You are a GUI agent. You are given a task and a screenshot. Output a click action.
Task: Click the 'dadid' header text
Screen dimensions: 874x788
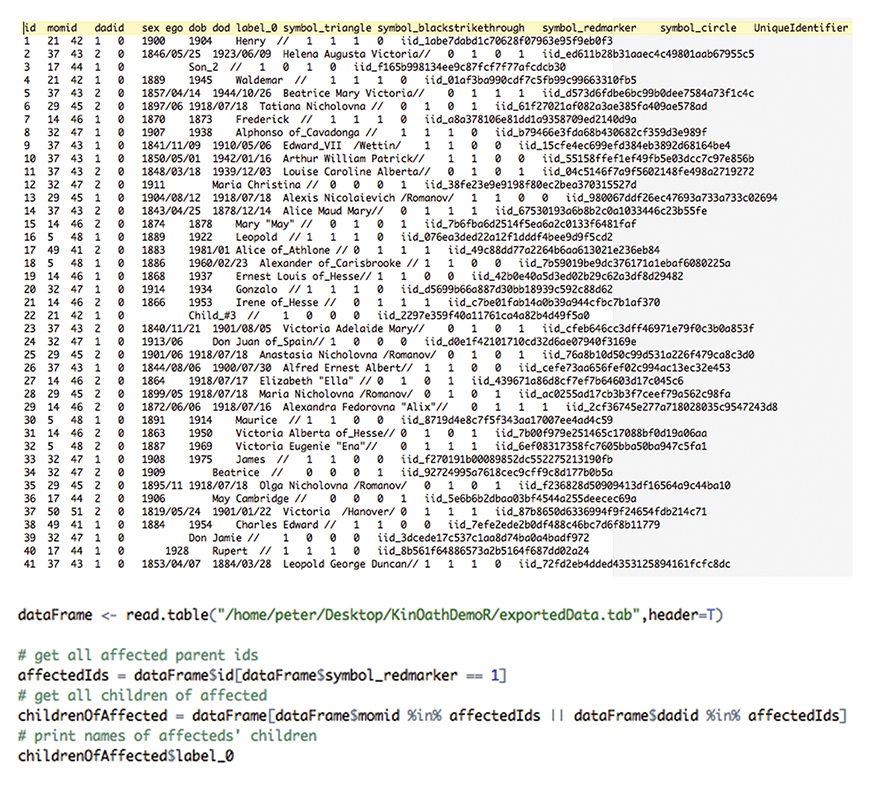[109, 28]
